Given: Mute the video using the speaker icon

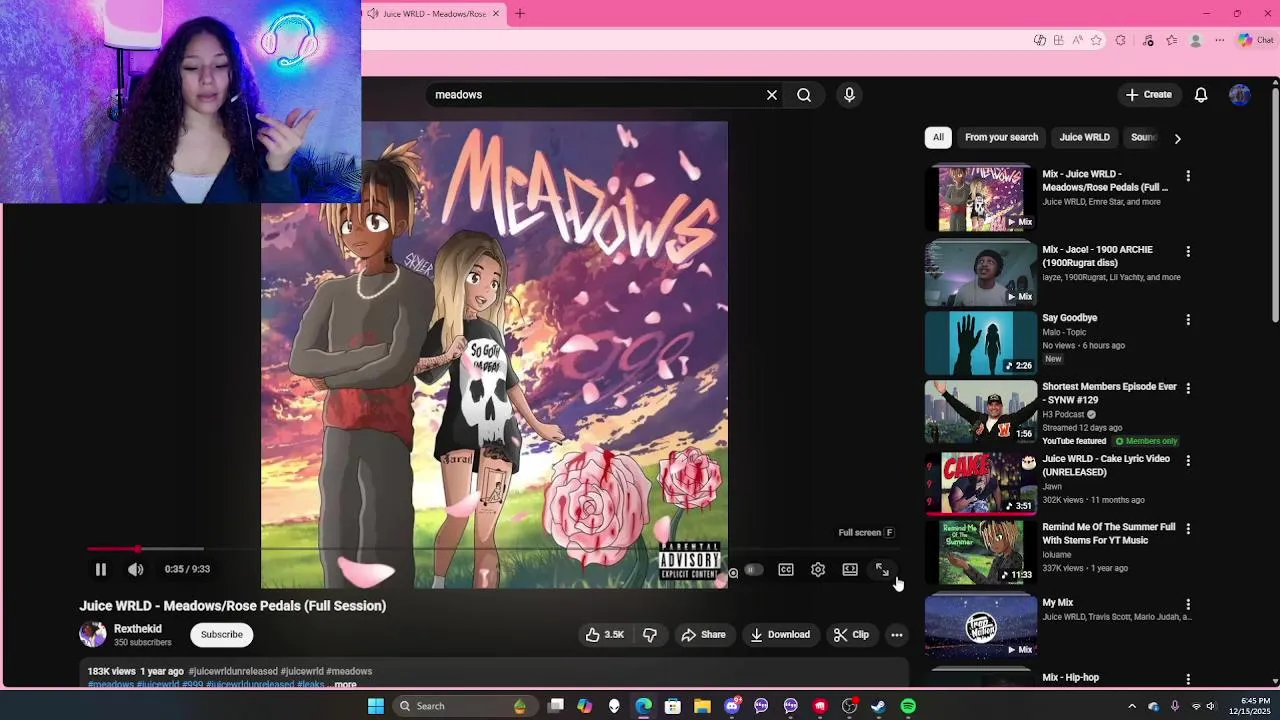Looking at the screenshot, I should (x=136, y=569).
